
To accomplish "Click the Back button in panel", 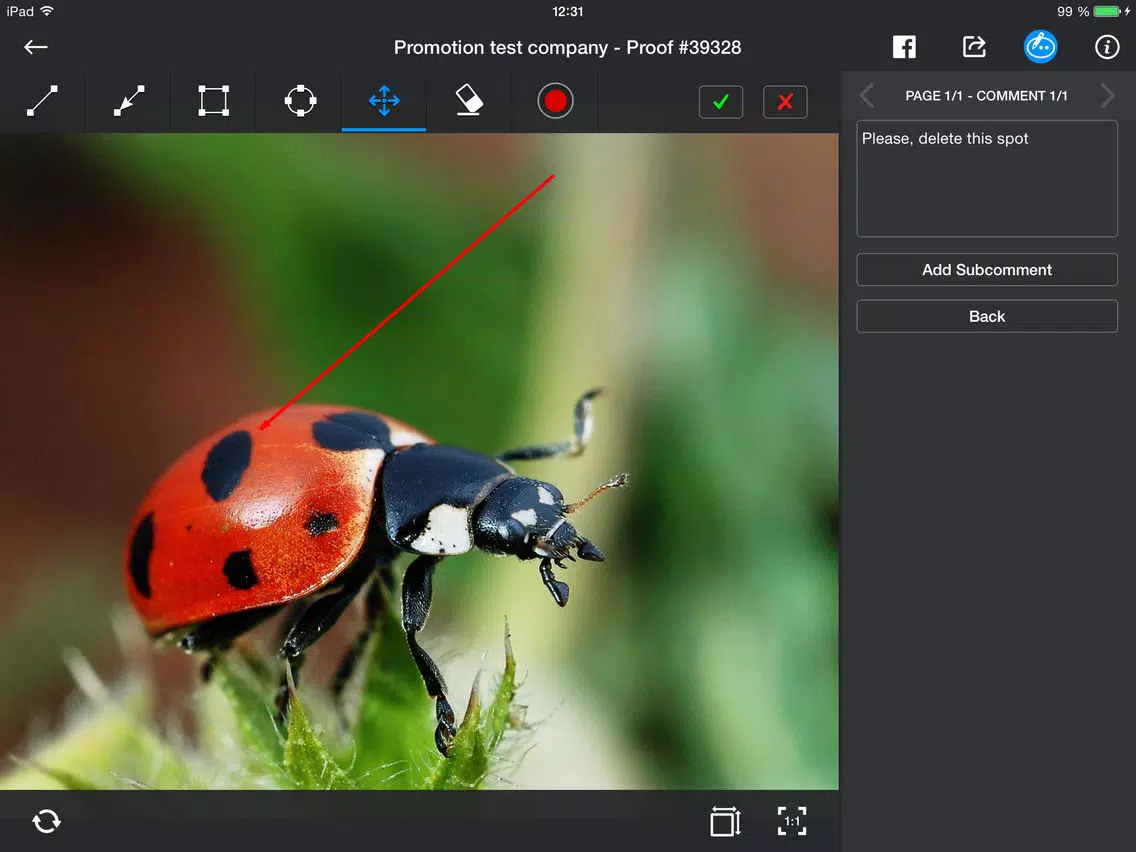I will (x=987, y=316).
